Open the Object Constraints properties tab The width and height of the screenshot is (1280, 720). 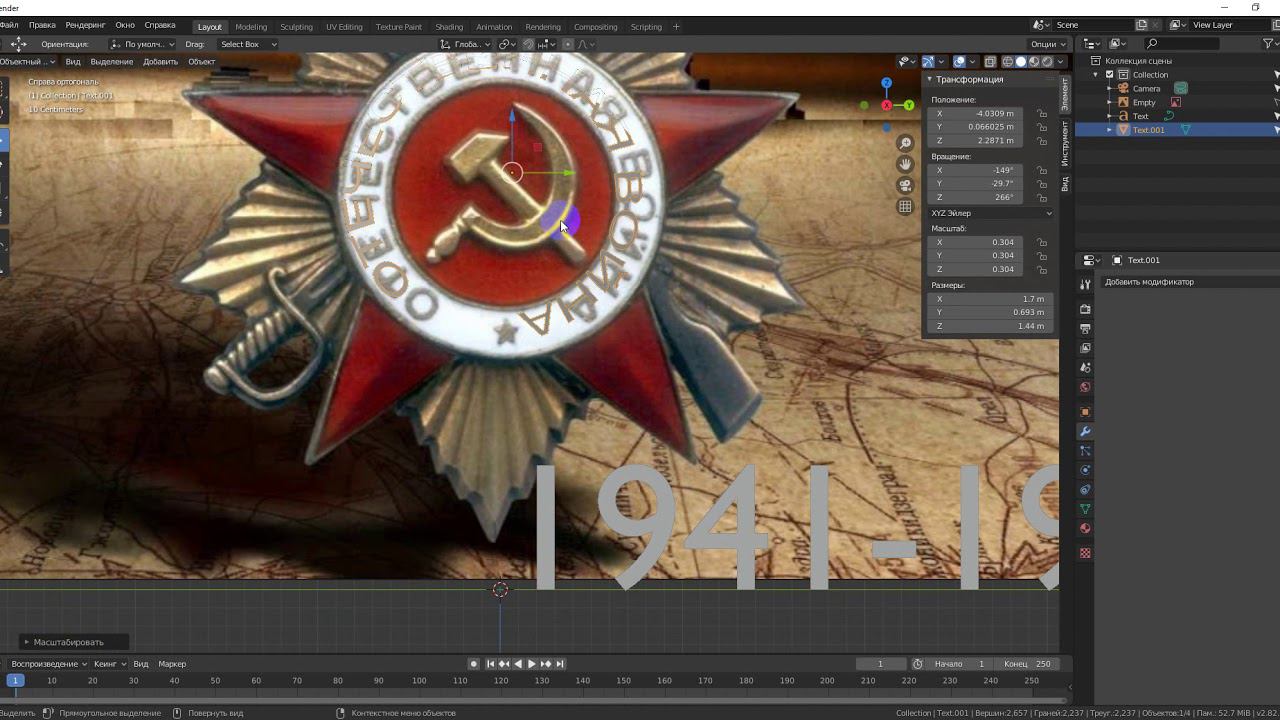tap(1085, 490)
